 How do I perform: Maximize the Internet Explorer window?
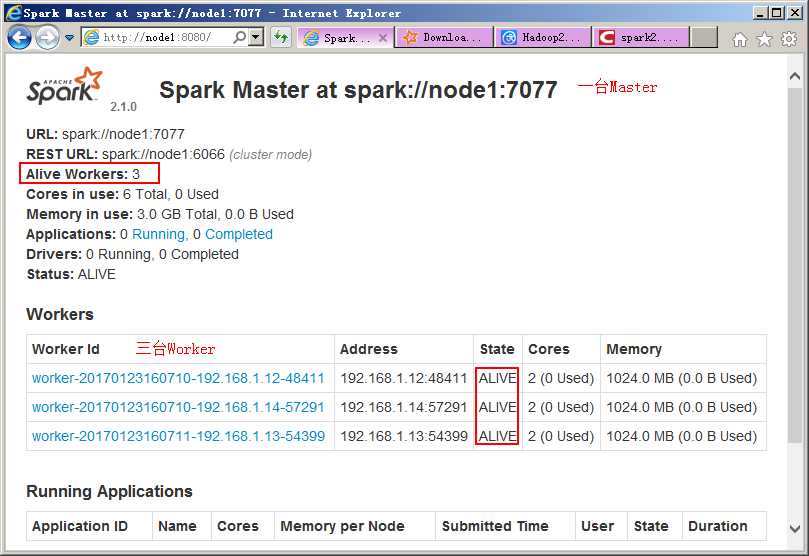pyautogui.click(x=775, y=13)
